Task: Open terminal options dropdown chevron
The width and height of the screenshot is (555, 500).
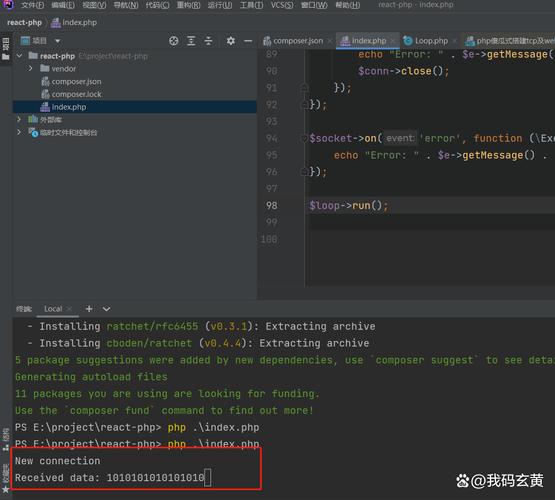Action: [x=106, y=309]
